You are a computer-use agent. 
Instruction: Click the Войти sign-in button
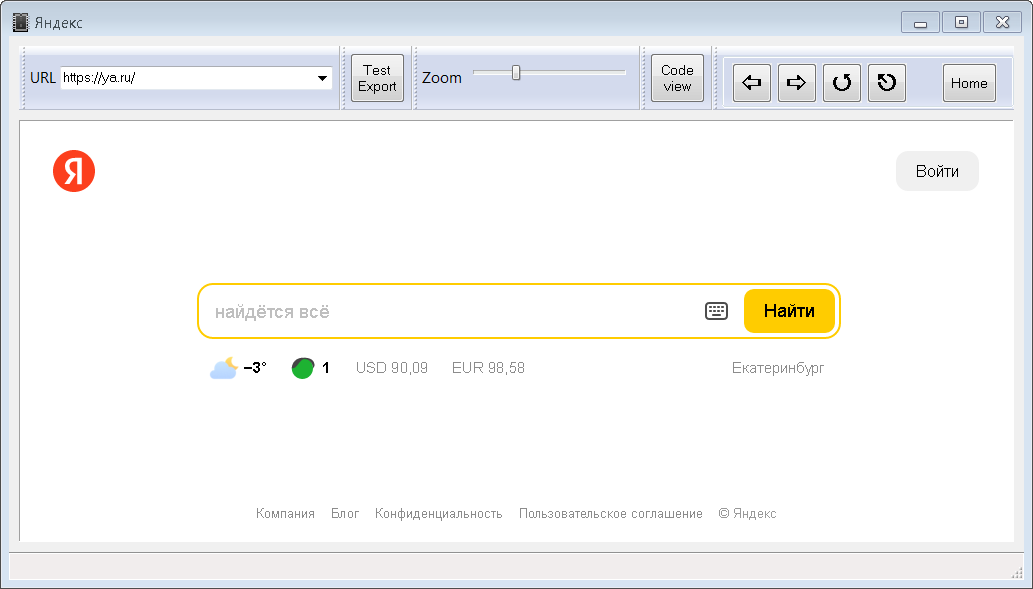[x=937, y=171]
